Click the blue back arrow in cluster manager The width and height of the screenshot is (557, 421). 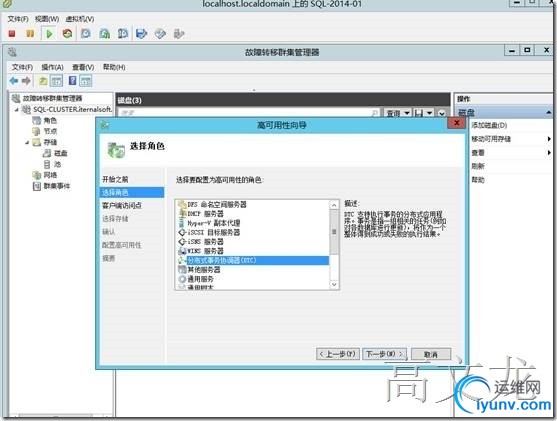click(14, 81)
